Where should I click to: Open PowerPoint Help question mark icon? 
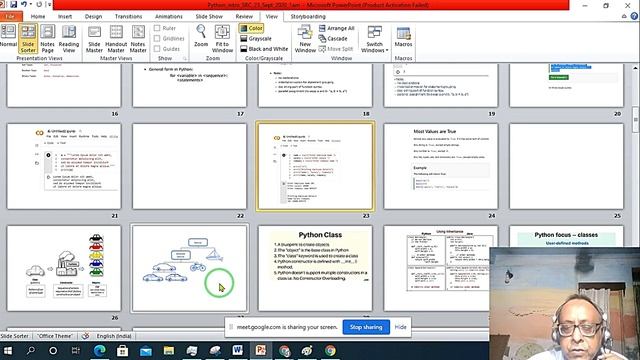pos(634,16)
